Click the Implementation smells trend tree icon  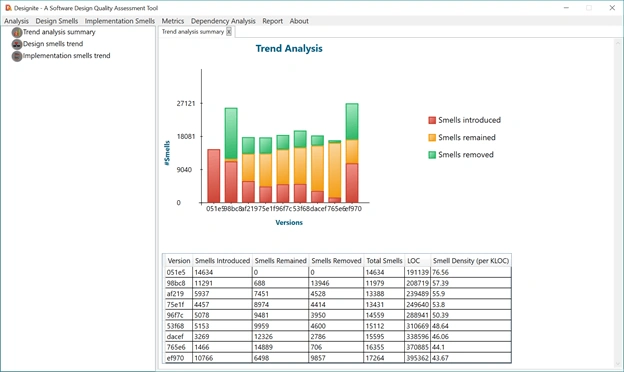click(x=17, y=56)
